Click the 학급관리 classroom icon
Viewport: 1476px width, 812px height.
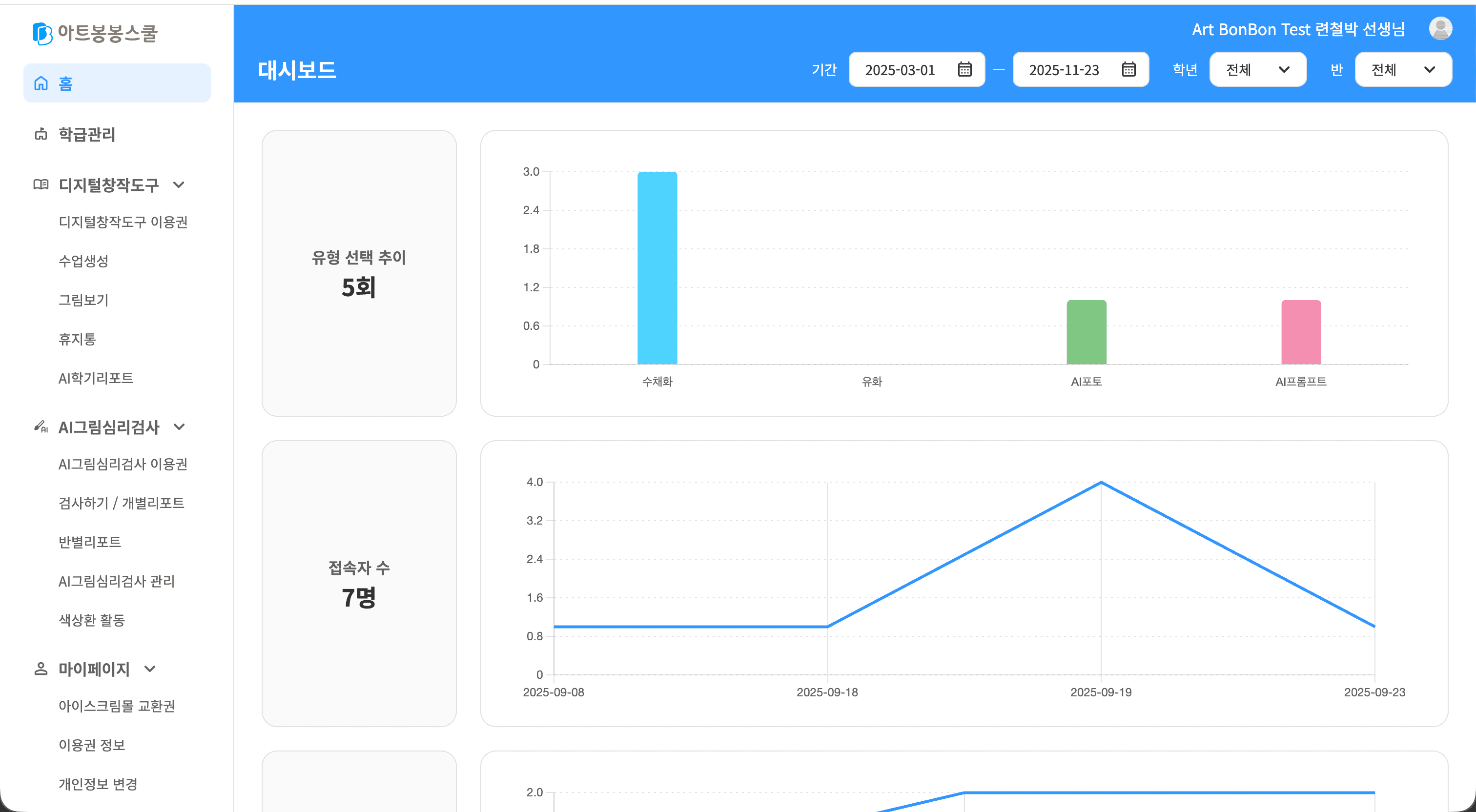41,134
